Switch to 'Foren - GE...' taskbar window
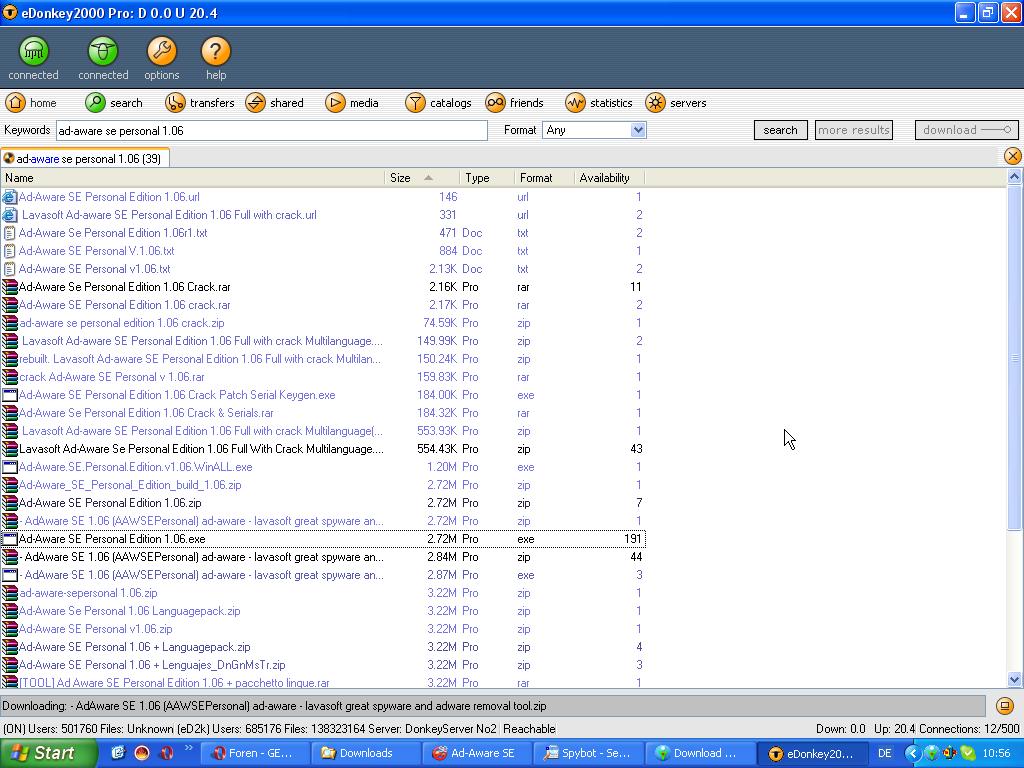Image resolution: width=1024 pixels, height=768 pixels. click(x=253, y=753)
